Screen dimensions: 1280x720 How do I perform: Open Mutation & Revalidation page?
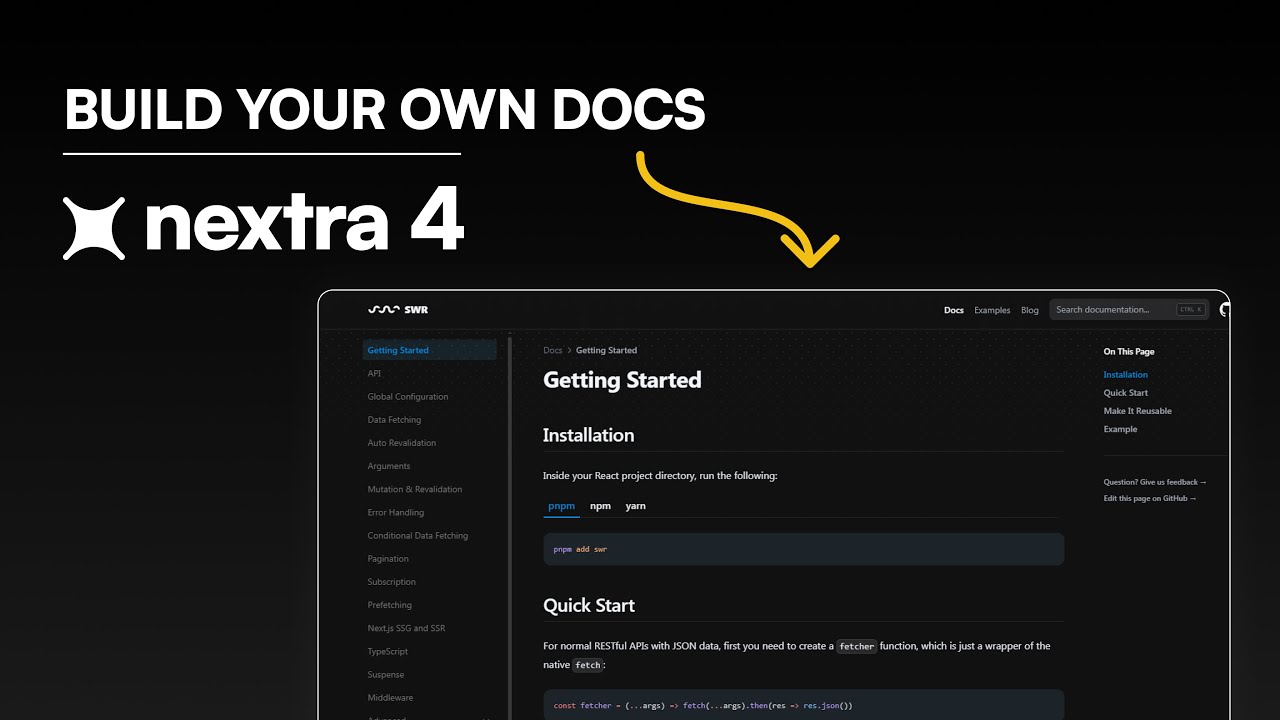pyautogui.click(x=415, y=489)
